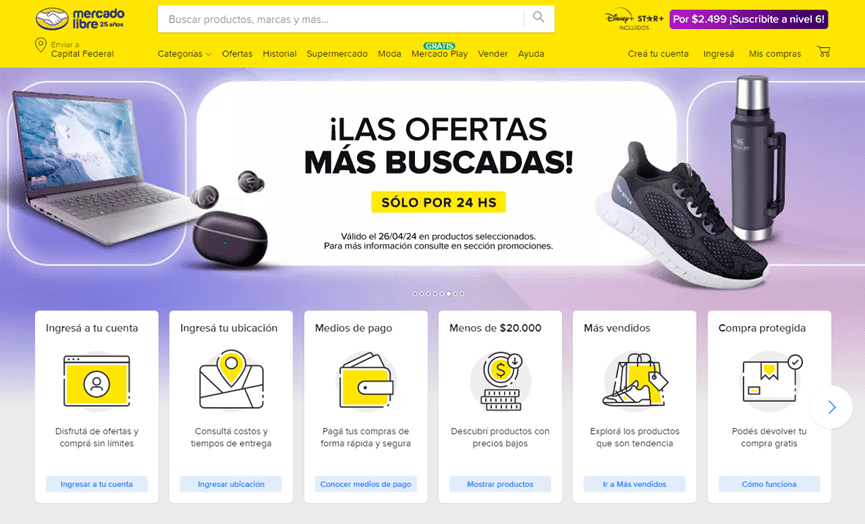Open the Creá tu cuenta link
The width and height of the screenshot is (865, 524).
(x=658, y=54)
